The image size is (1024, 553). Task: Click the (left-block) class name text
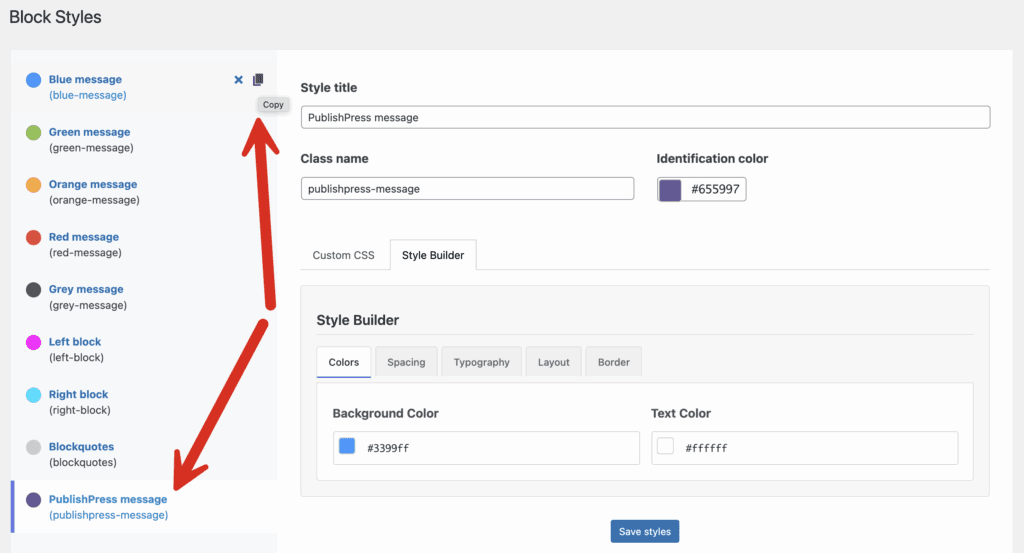[x=76, y=358]
